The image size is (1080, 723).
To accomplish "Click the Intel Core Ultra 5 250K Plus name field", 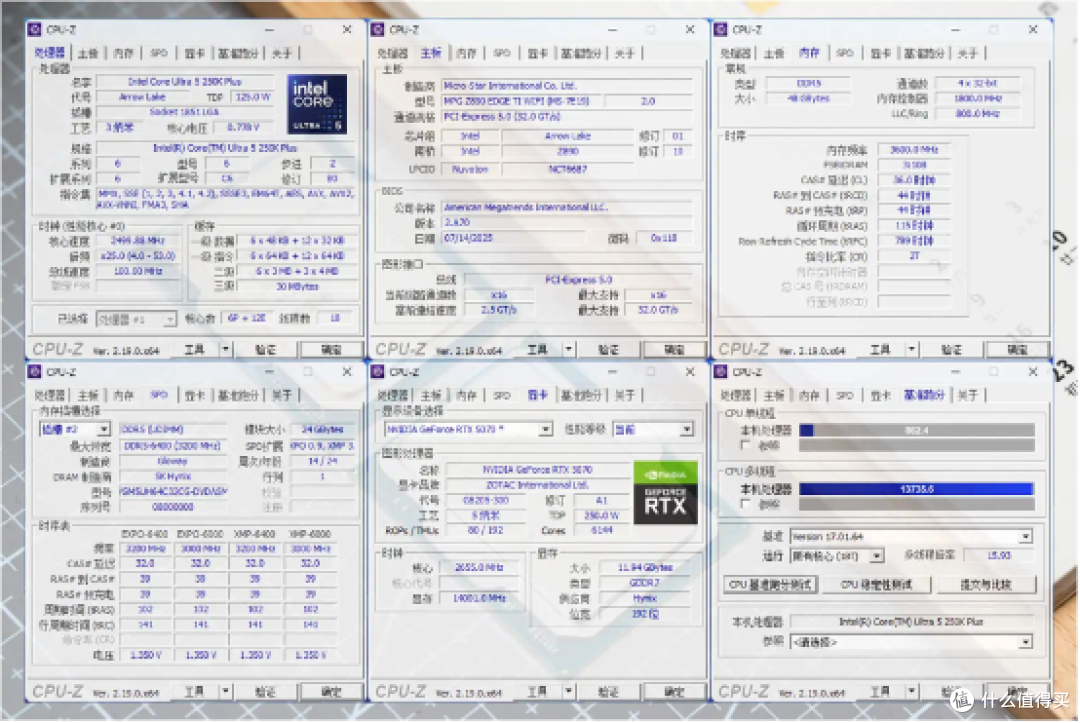I will [x=186, y=82].
